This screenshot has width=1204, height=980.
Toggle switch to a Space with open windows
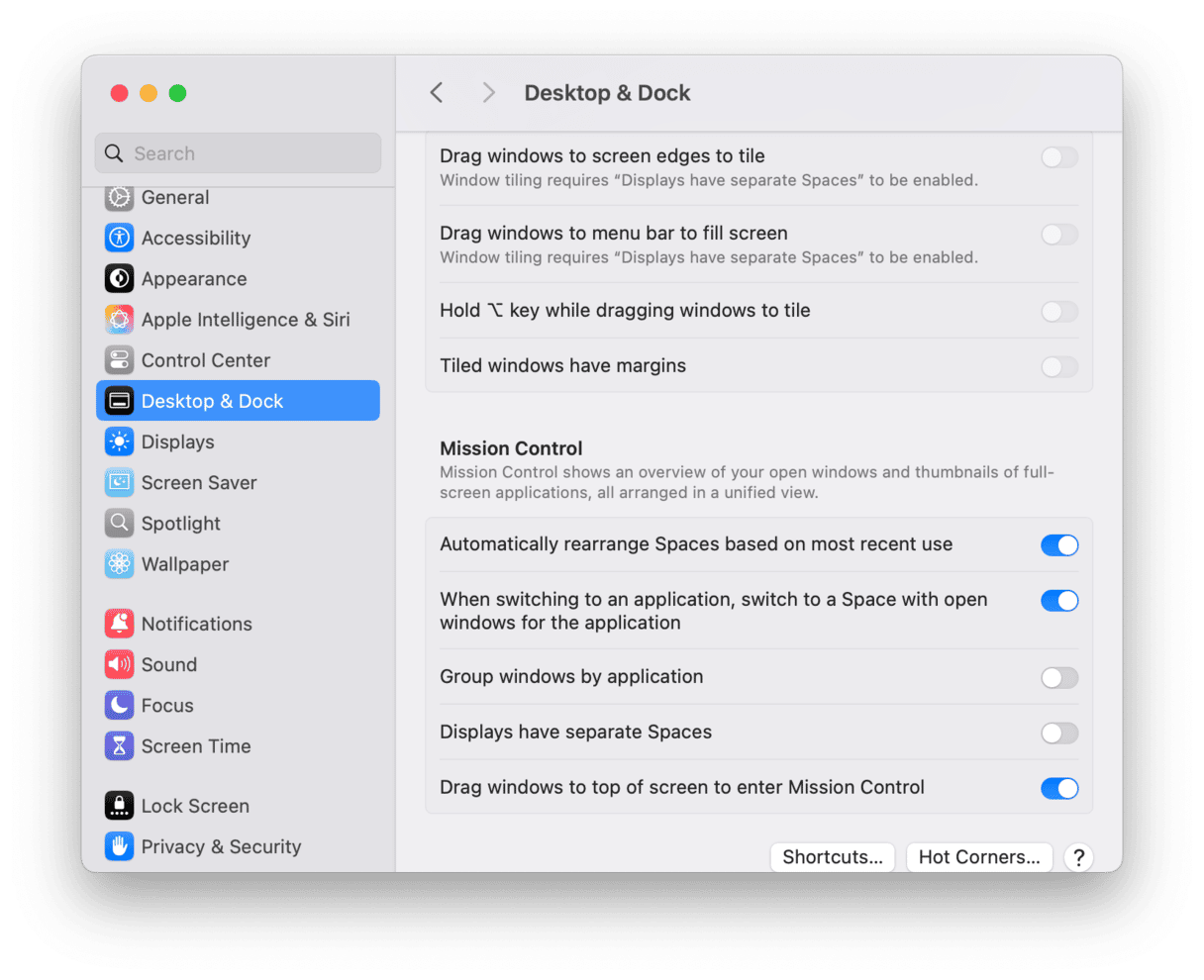[1059, 601]
